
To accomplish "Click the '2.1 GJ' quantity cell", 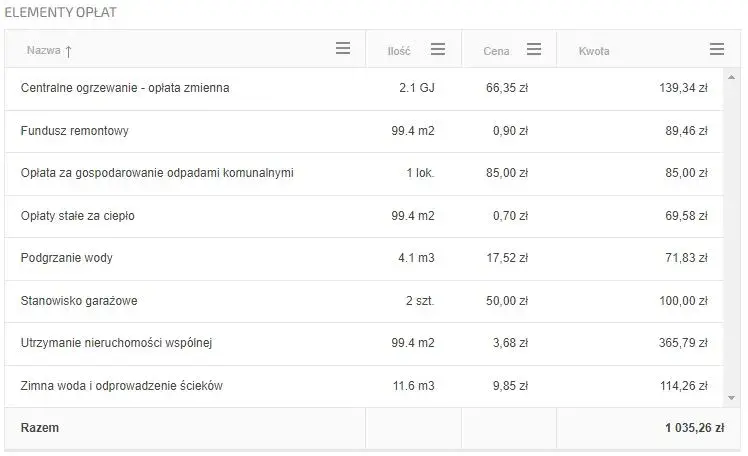I will tap(417, 88).
